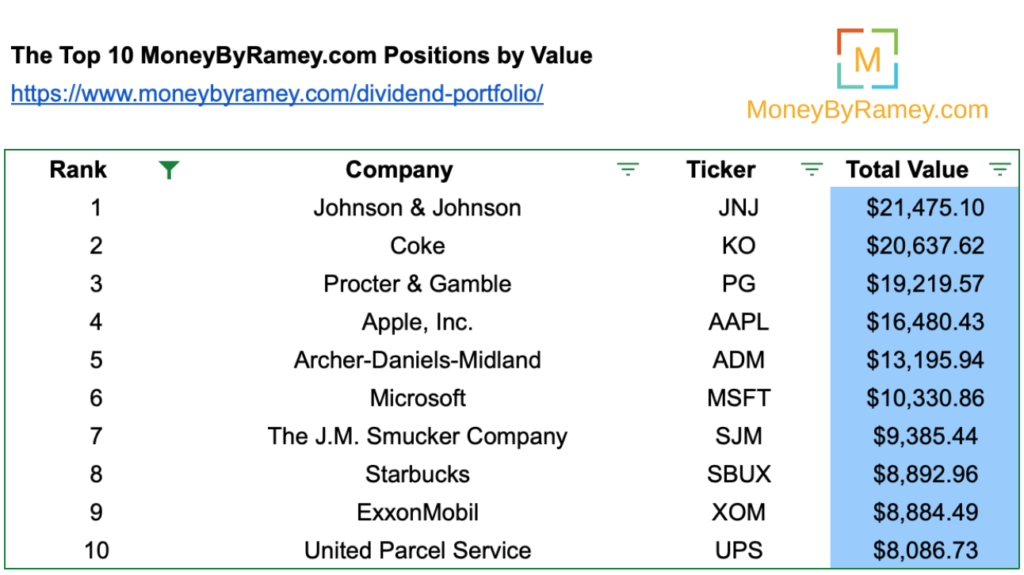Click the $8,086.73 value cell
Image resolution: width=1024 pixels, height=575 pixels.
tap(925, 550)
